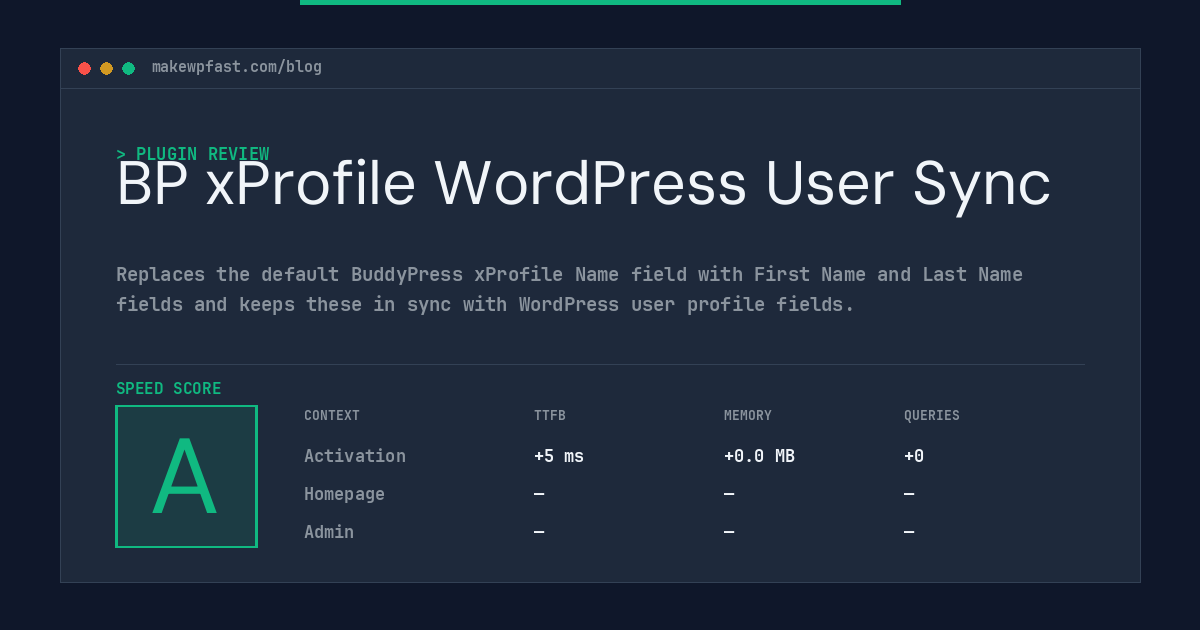Click the QUERIES column header
The image size is (1200, 630).
click(x=932, y=416)
